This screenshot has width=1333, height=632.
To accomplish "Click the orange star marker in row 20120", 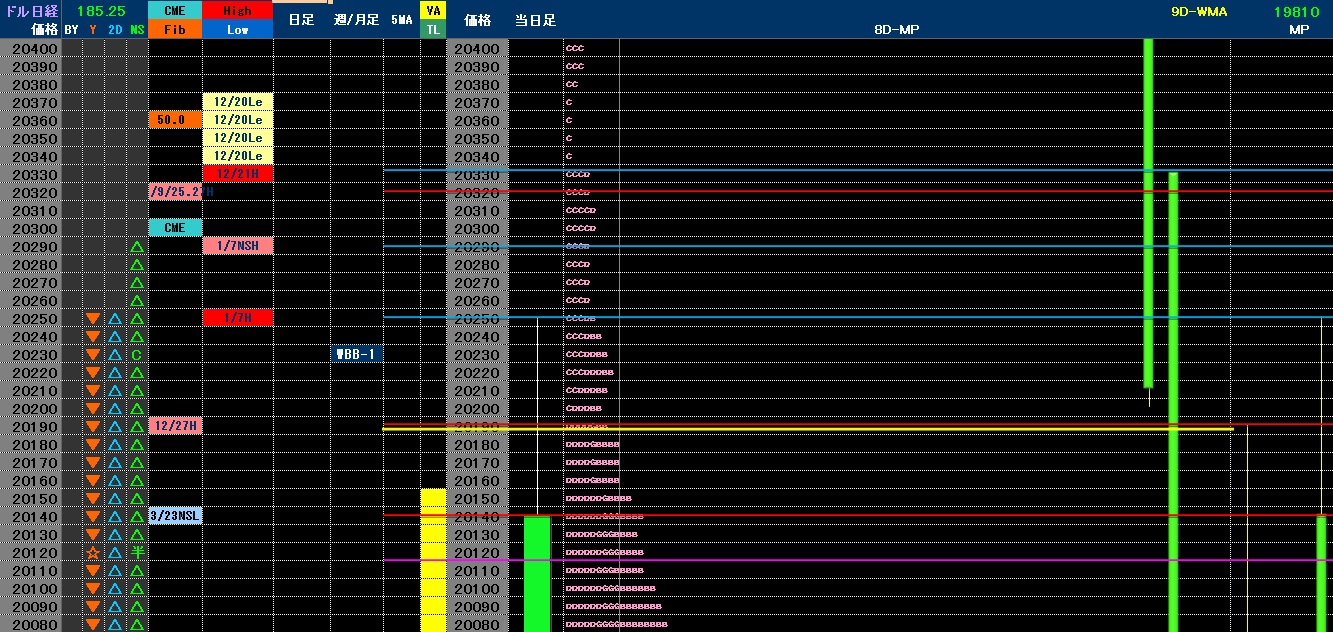I will click(93, 553).
